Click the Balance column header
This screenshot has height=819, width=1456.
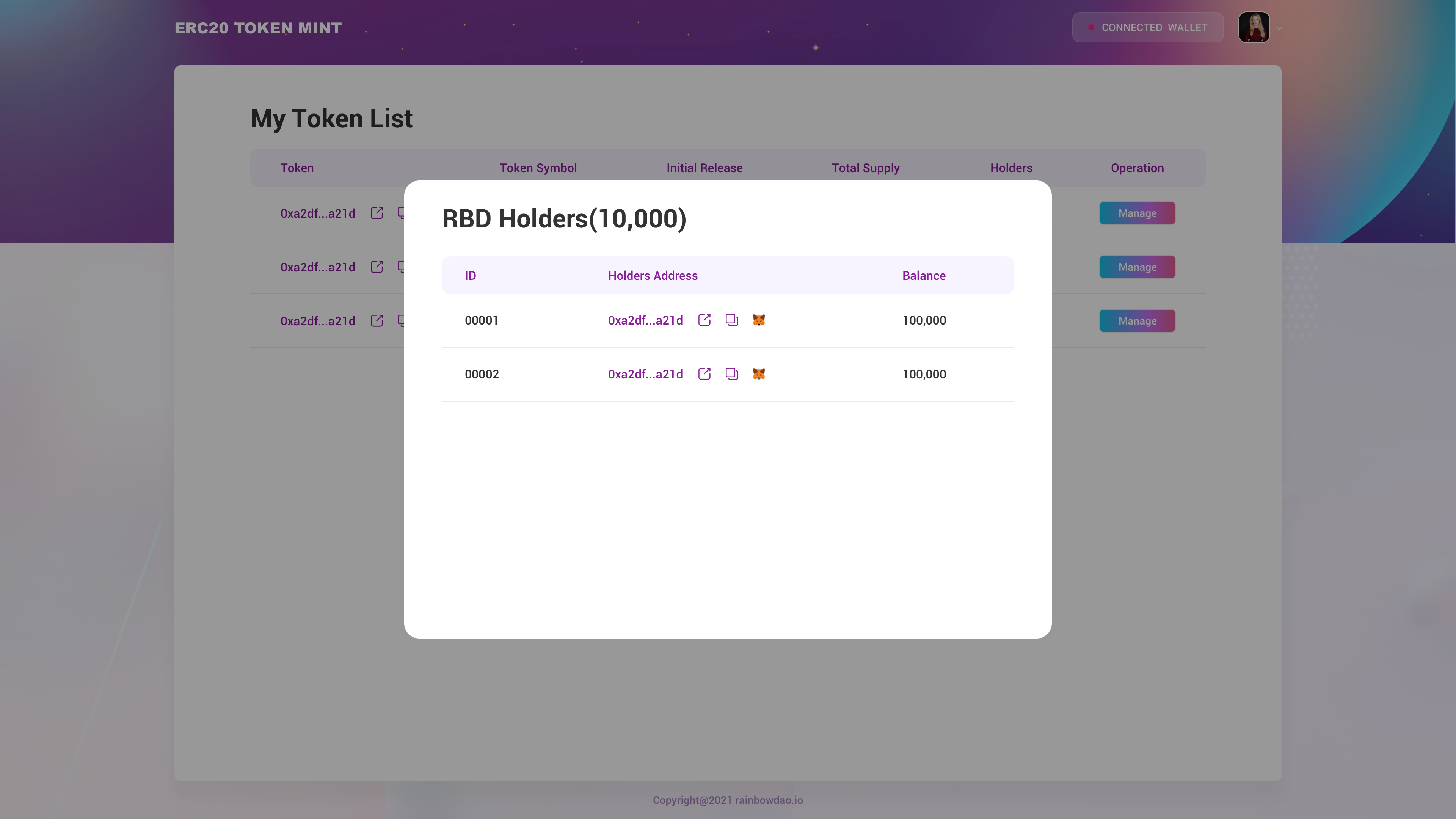click(924, 275)
